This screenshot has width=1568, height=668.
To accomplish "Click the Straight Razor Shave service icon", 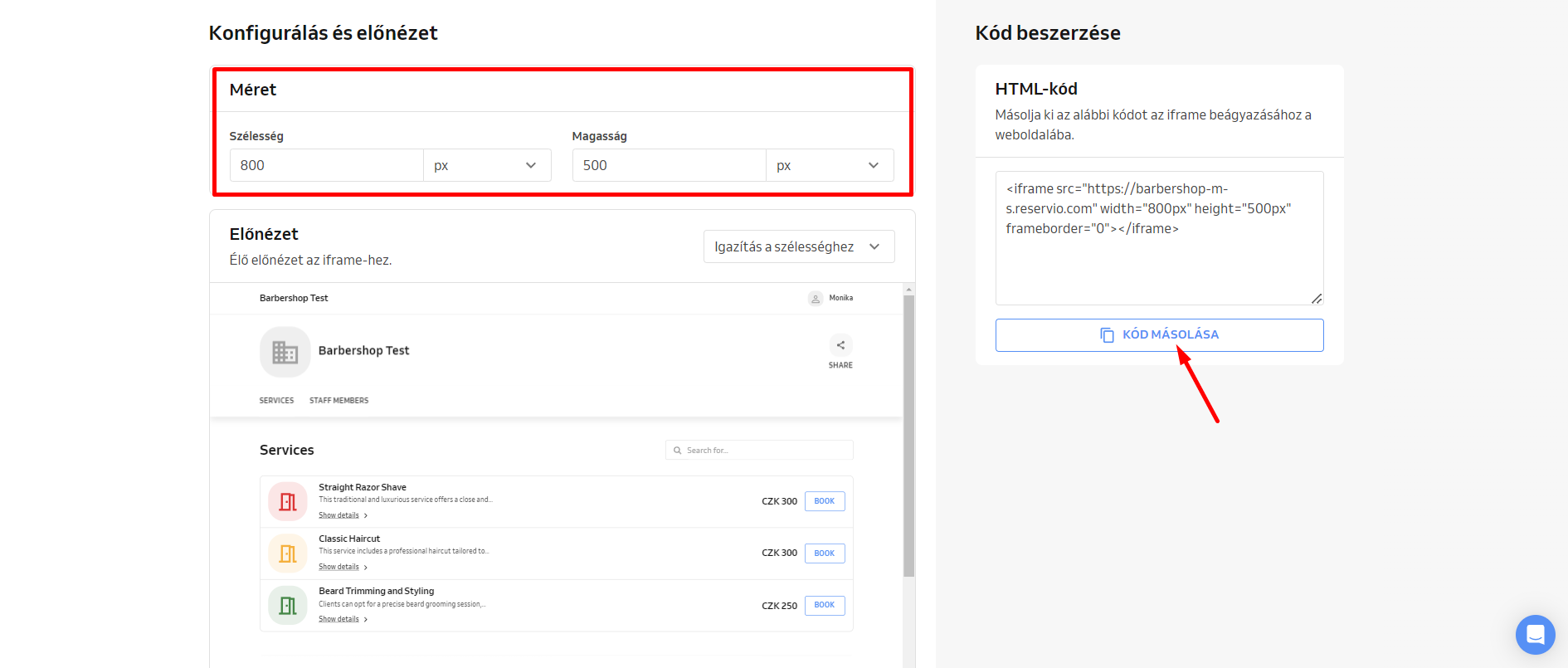I will click(x=288, y=501).
